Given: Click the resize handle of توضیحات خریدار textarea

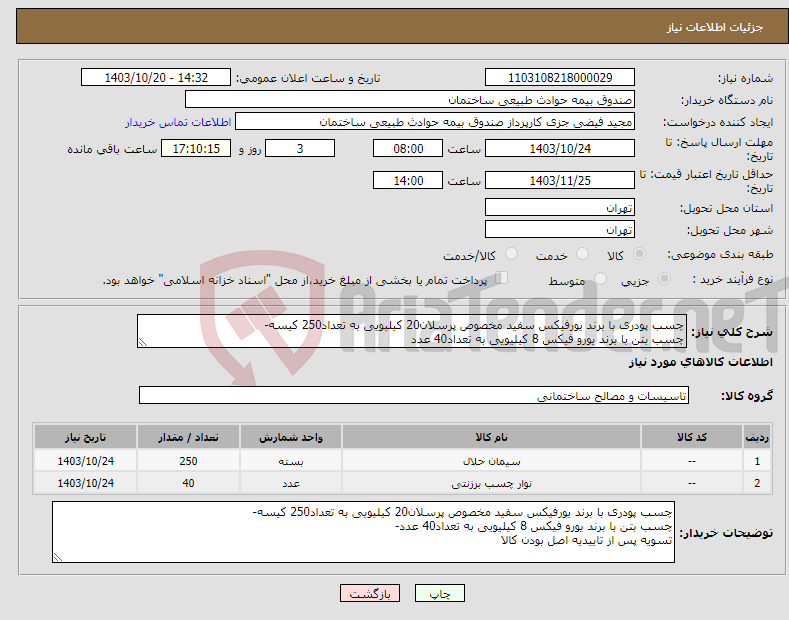Looking at the screenshot, I should [x=58, y=557].
